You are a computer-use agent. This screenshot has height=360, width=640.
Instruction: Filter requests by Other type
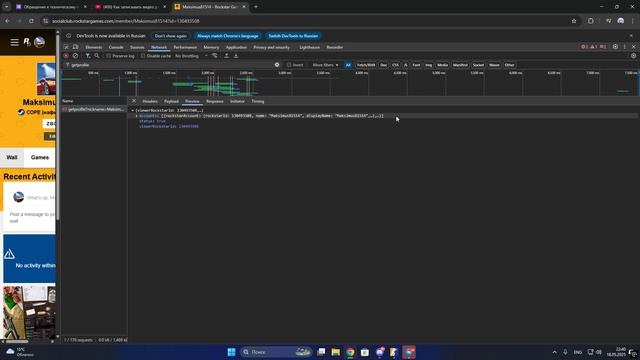[x=509, y=65]
